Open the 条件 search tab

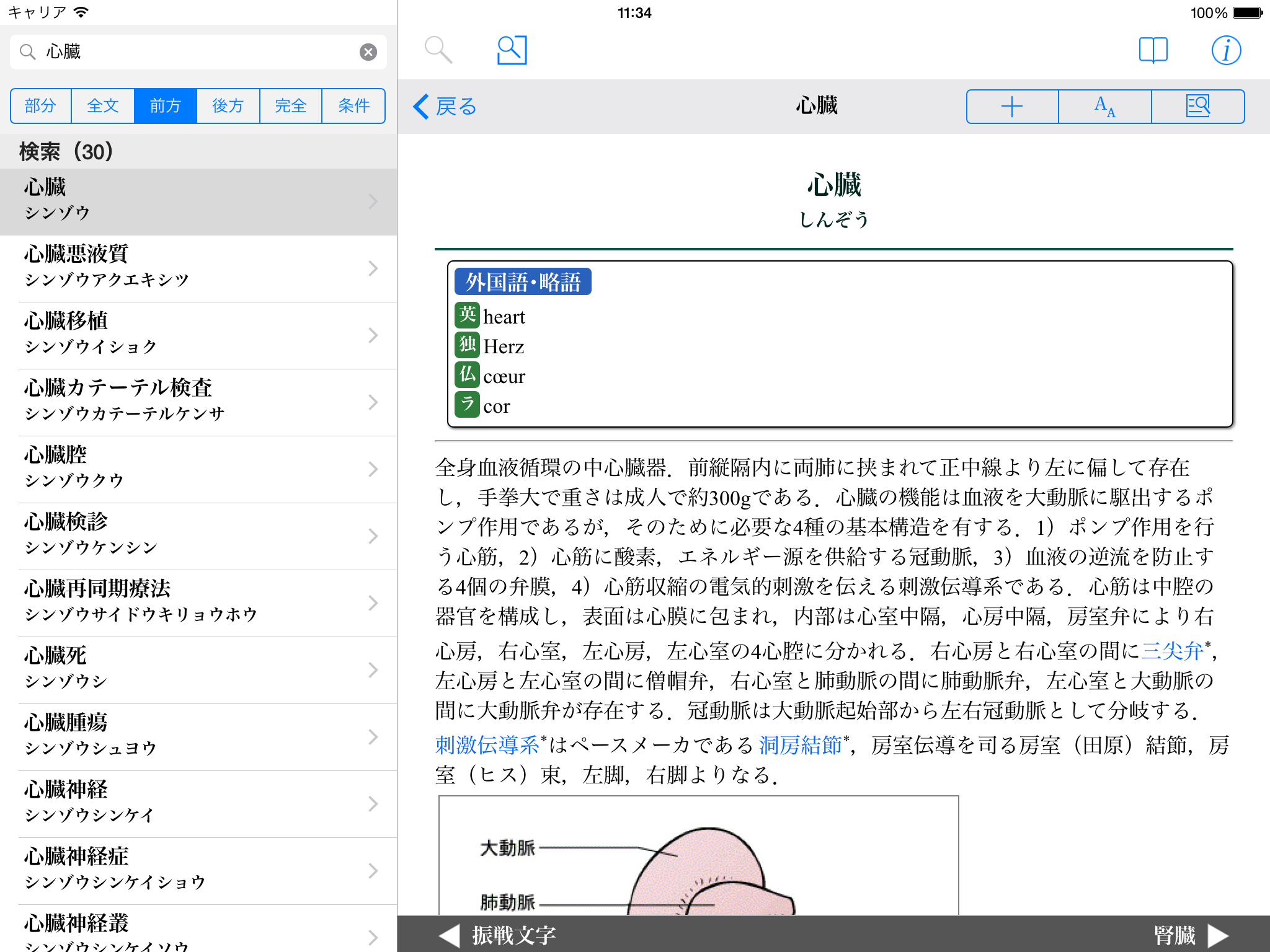click(353, 106)
